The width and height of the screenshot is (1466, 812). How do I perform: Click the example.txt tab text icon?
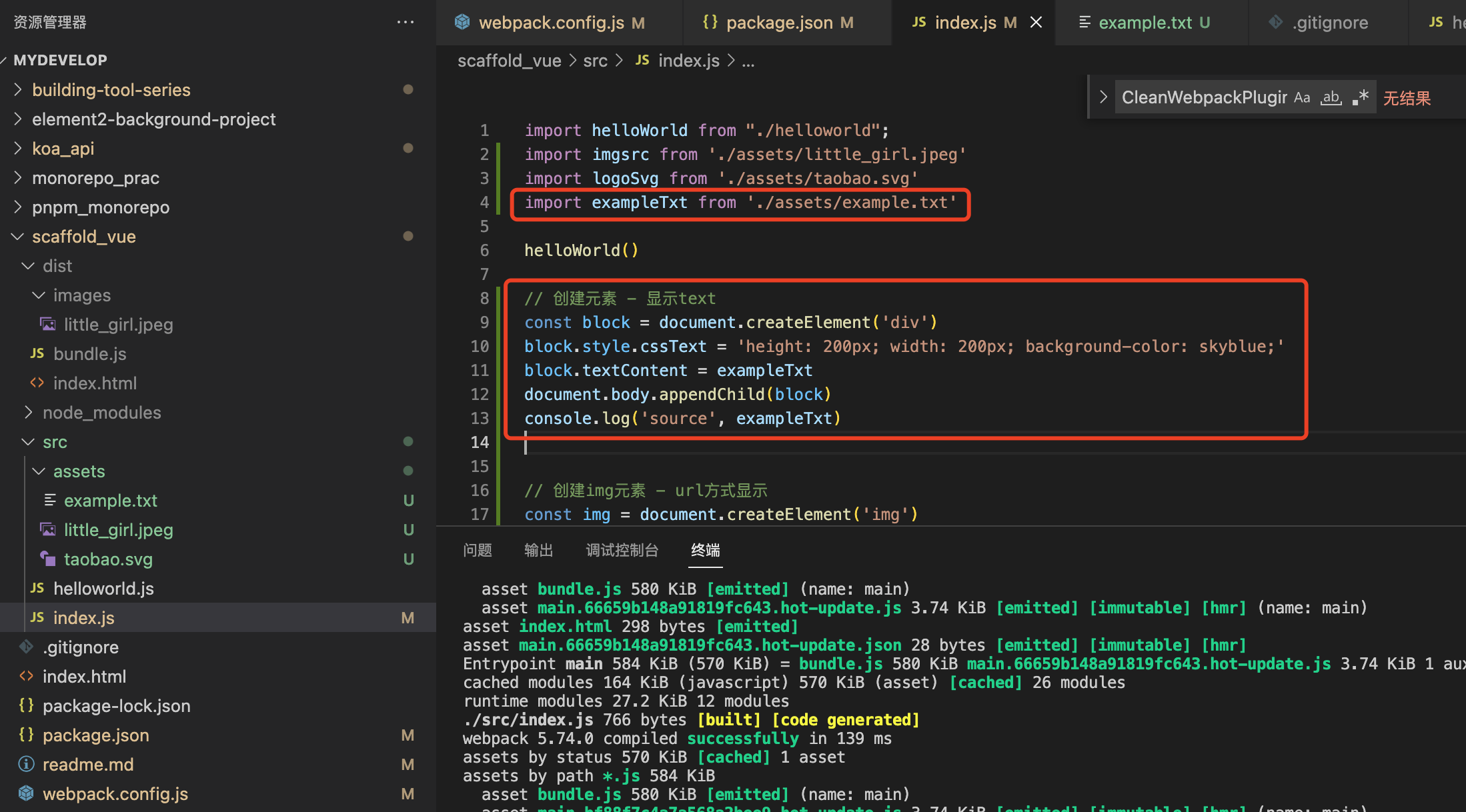click(1084, 22)
